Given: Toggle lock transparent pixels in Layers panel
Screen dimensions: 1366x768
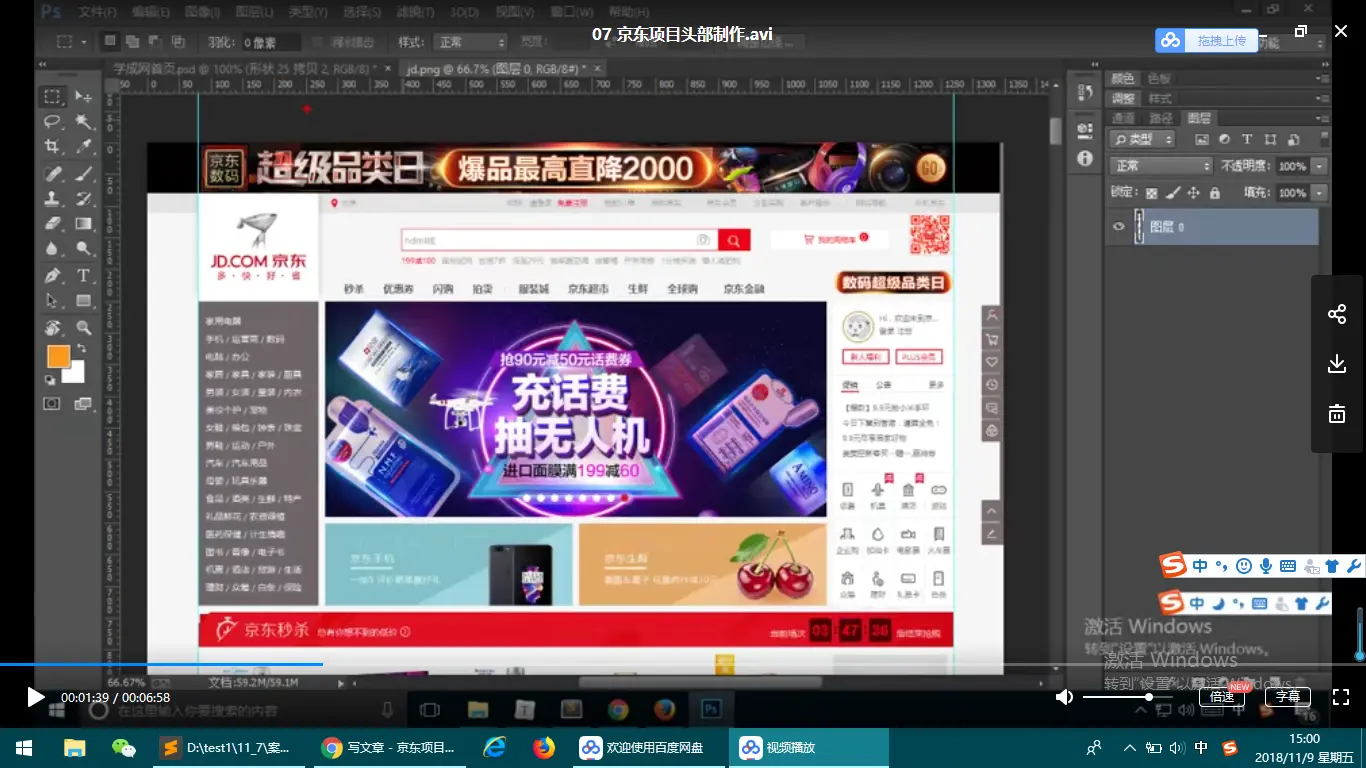Looking at the screenshot, I should click(1152, 193).
